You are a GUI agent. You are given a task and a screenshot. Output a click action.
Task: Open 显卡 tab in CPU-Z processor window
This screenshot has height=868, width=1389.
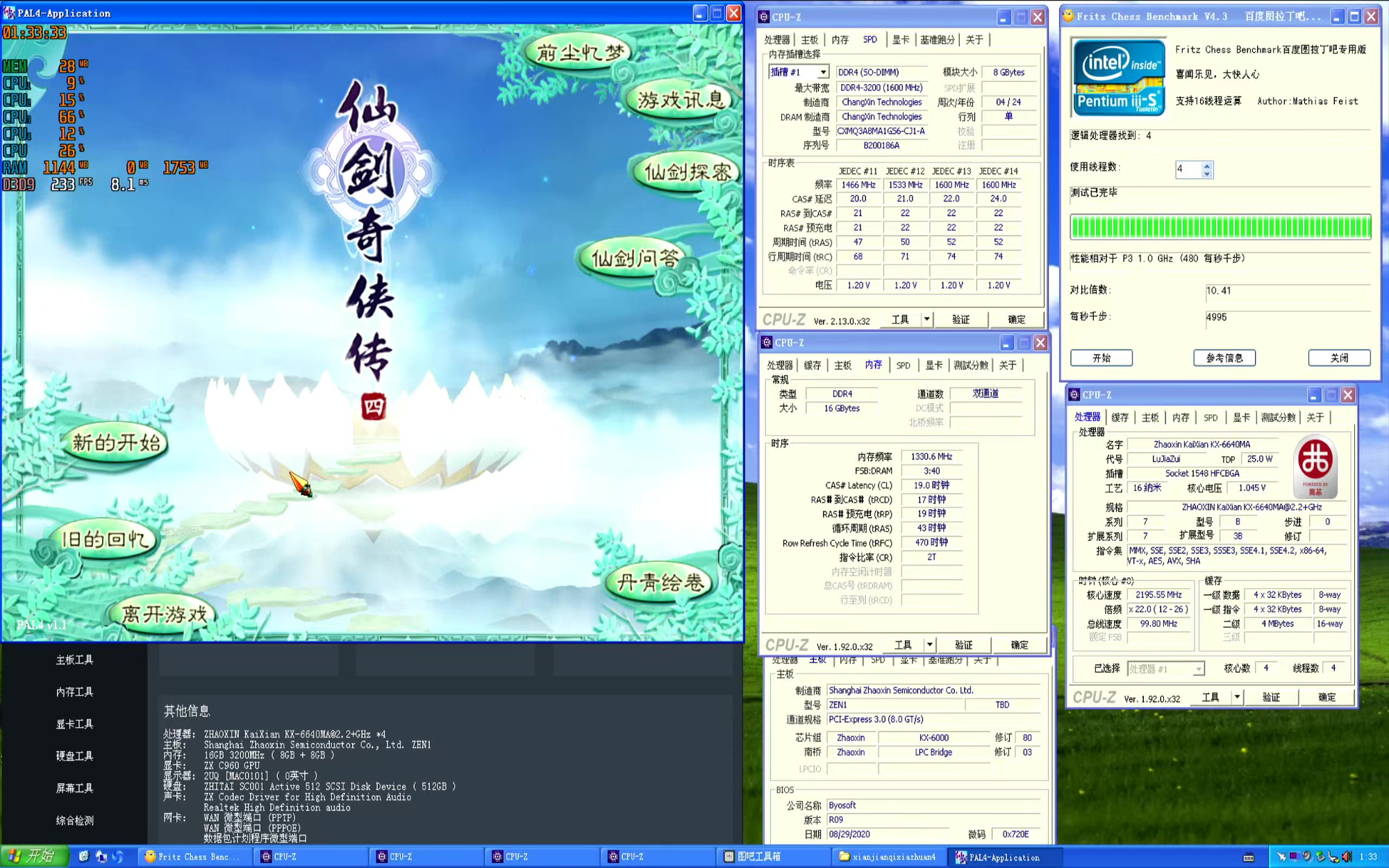pos(1241,417)
